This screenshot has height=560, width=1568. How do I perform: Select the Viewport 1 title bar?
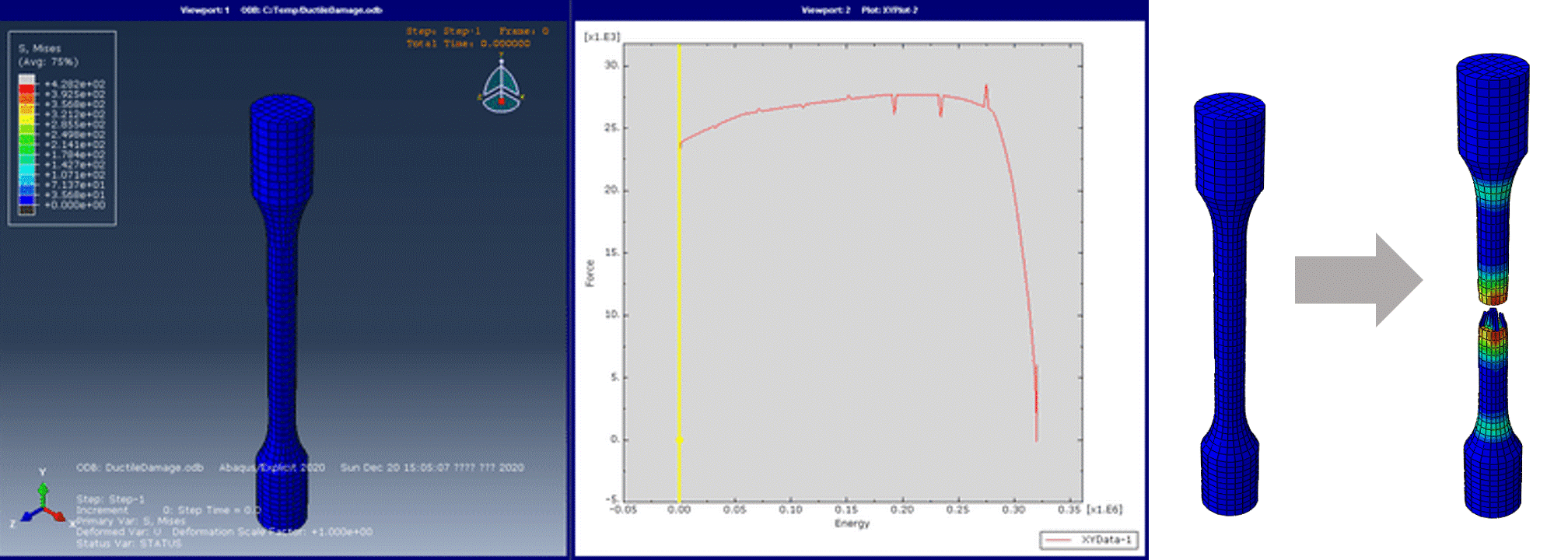[x=283, y=10]
